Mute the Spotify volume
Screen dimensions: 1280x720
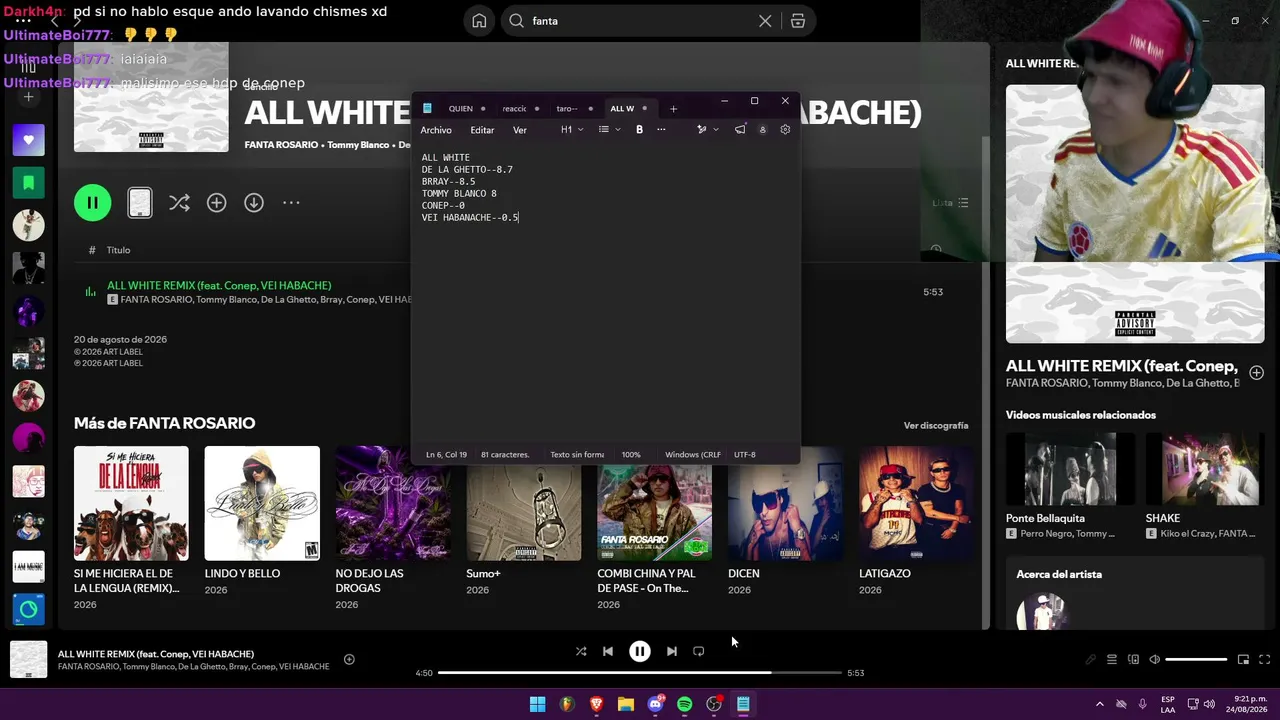pos(1155,660)
